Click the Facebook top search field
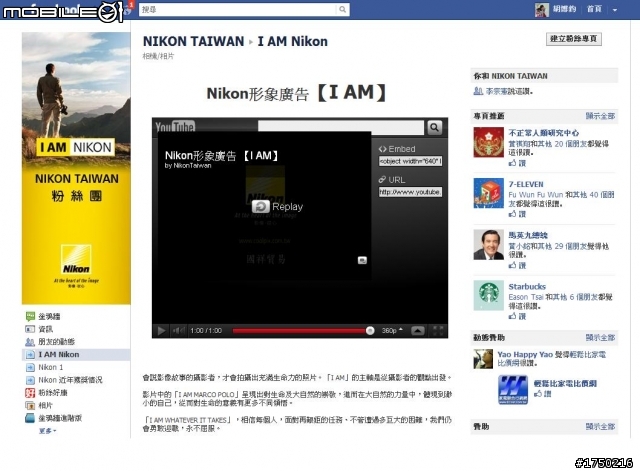This screenshot has width=640, height=471. point(244,9)
